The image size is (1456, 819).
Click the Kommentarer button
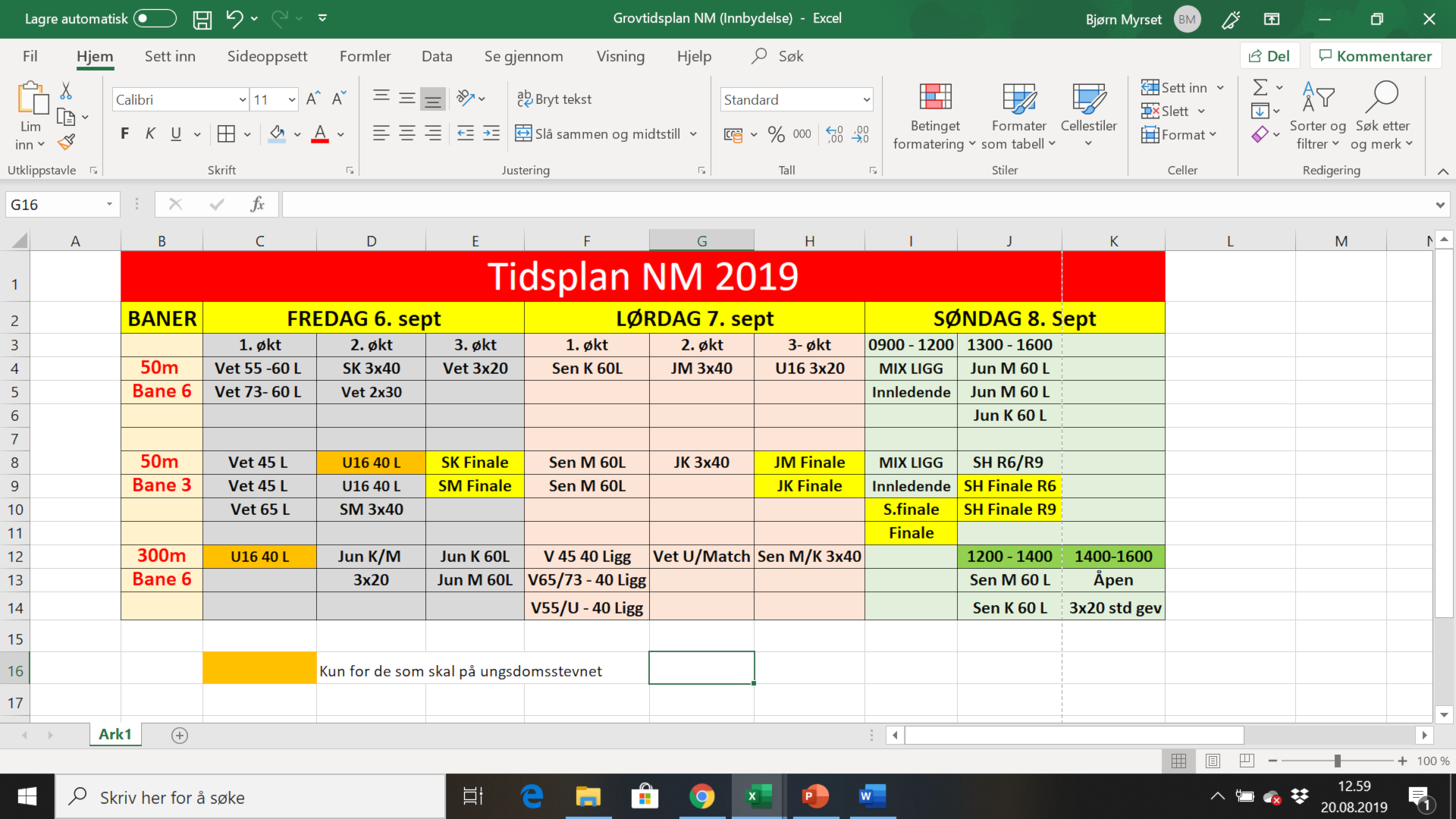pyautogui.click(x=1376, y=56)
